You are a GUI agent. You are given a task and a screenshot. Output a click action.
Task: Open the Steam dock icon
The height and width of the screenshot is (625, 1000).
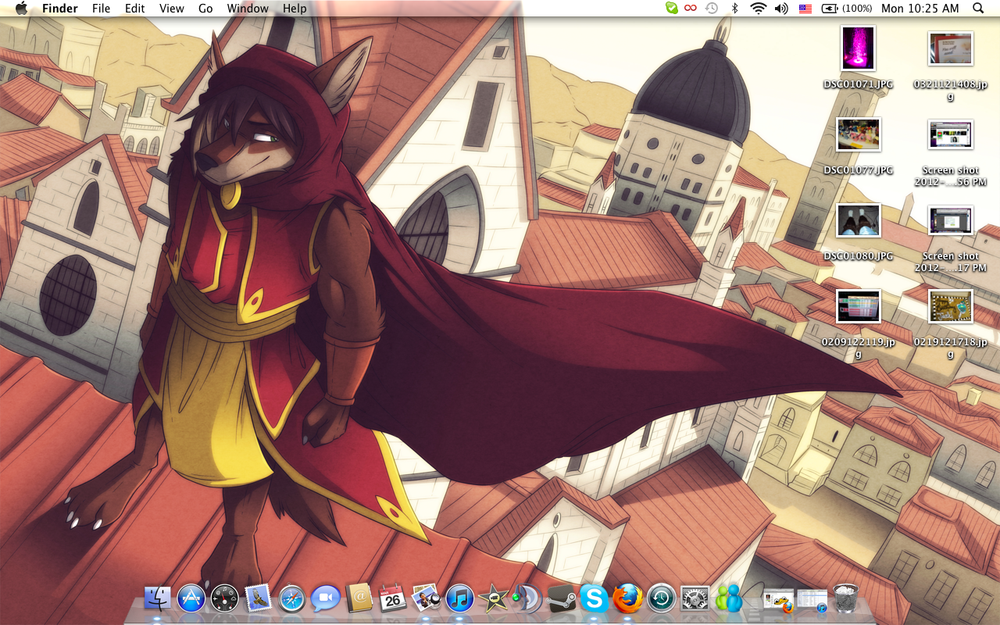[x=561, y=598]
